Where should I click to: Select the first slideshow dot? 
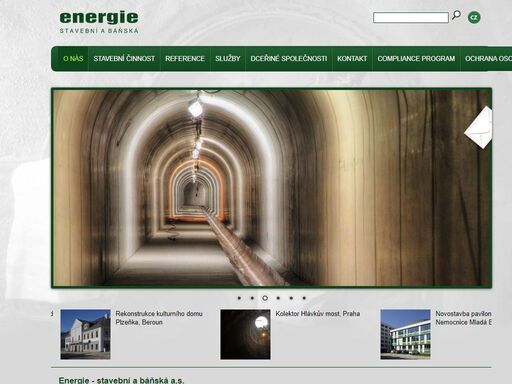point(239,298)
